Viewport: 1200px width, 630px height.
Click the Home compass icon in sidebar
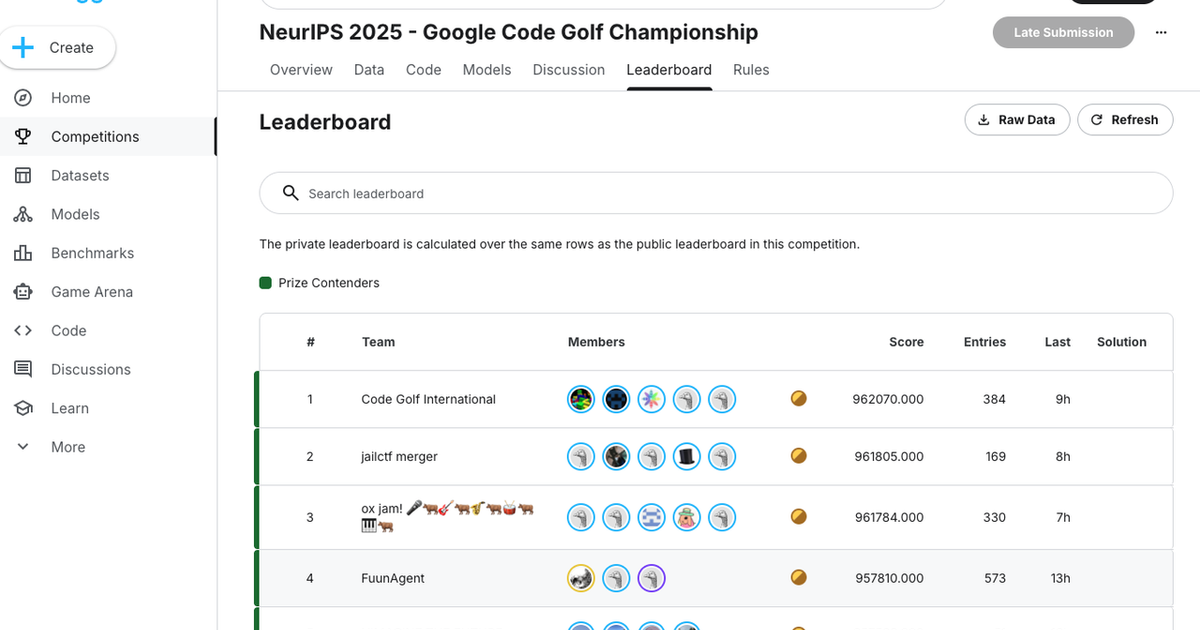pos(23,98)
